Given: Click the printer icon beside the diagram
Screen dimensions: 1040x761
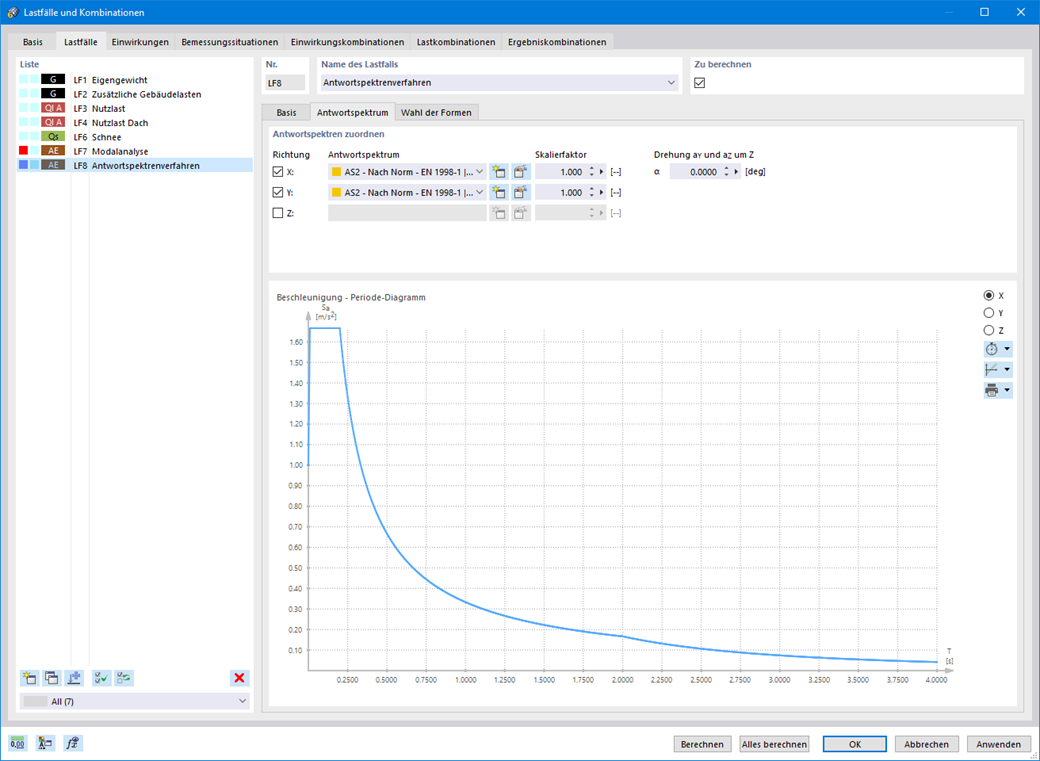Looking at the screenshot, I should (x=992, y=390).
